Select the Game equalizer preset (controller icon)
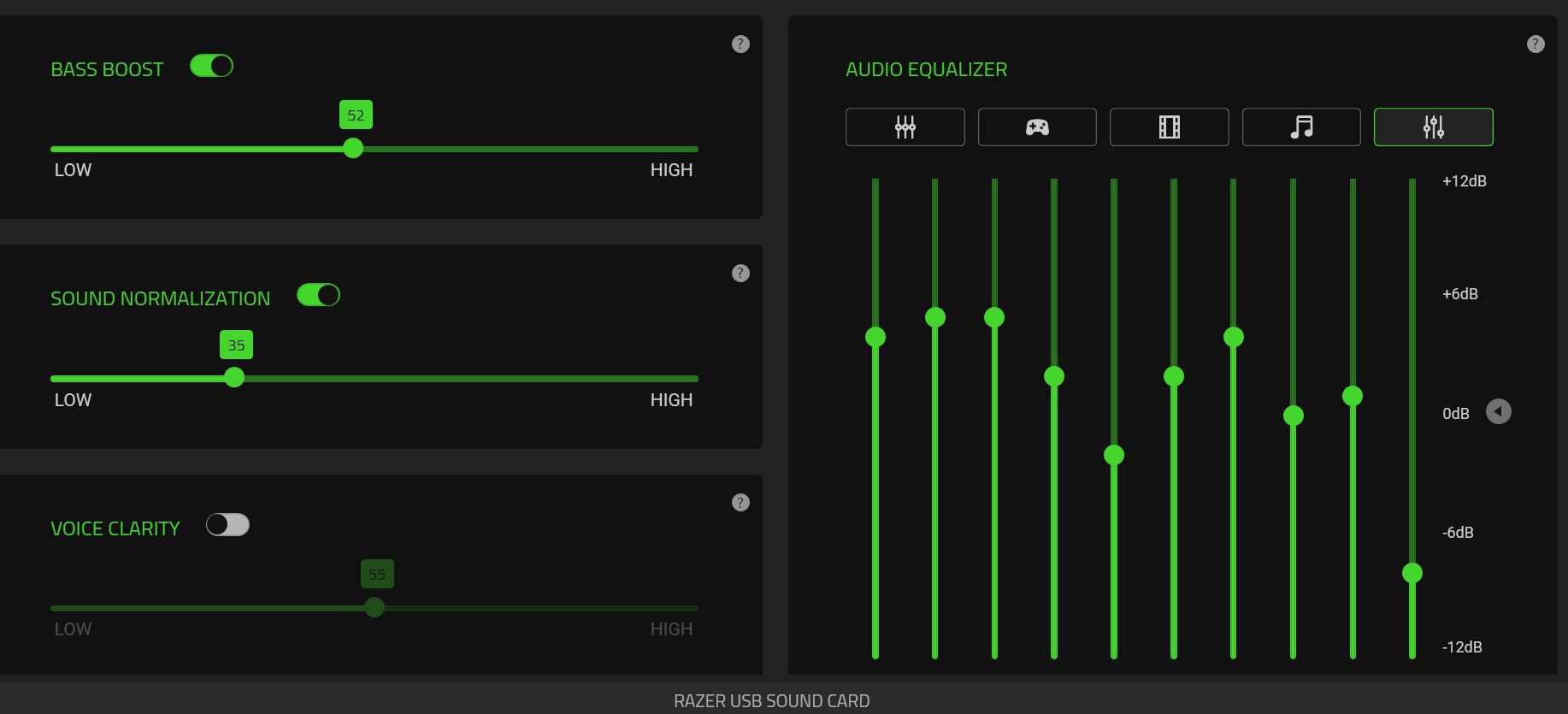 click(x=1037, y=127)
